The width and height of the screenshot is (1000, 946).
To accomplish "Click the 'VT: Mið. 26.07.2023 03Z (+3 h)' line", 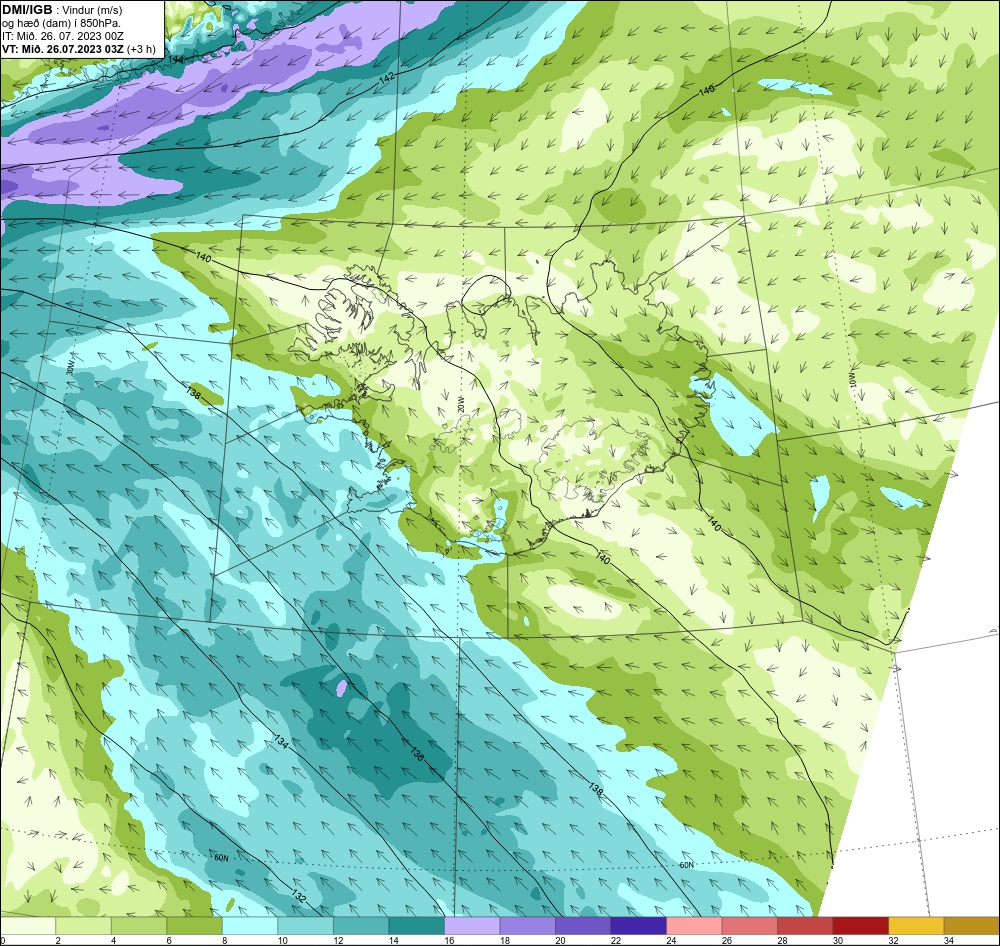I will pyautogui.click(x=78, y=49).
